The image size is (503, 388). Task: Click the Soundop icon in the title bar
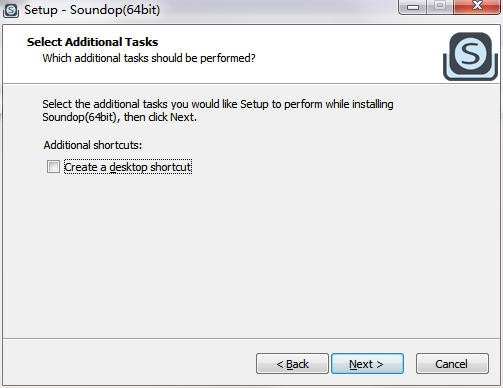(11, 10)
